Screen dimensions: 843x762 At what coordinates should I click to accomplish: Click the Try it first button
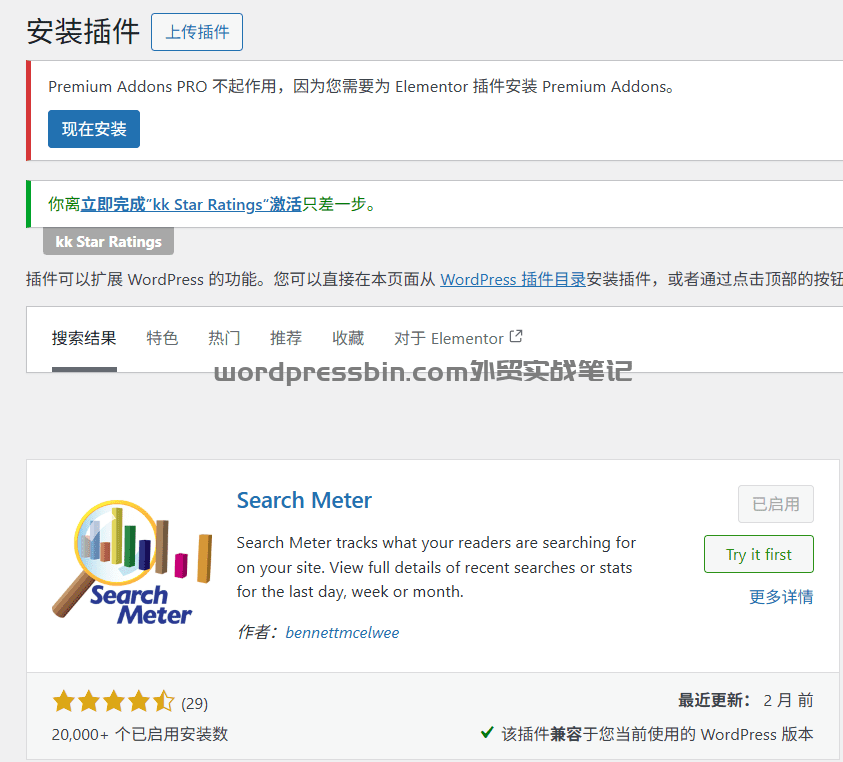click(758, 554)
